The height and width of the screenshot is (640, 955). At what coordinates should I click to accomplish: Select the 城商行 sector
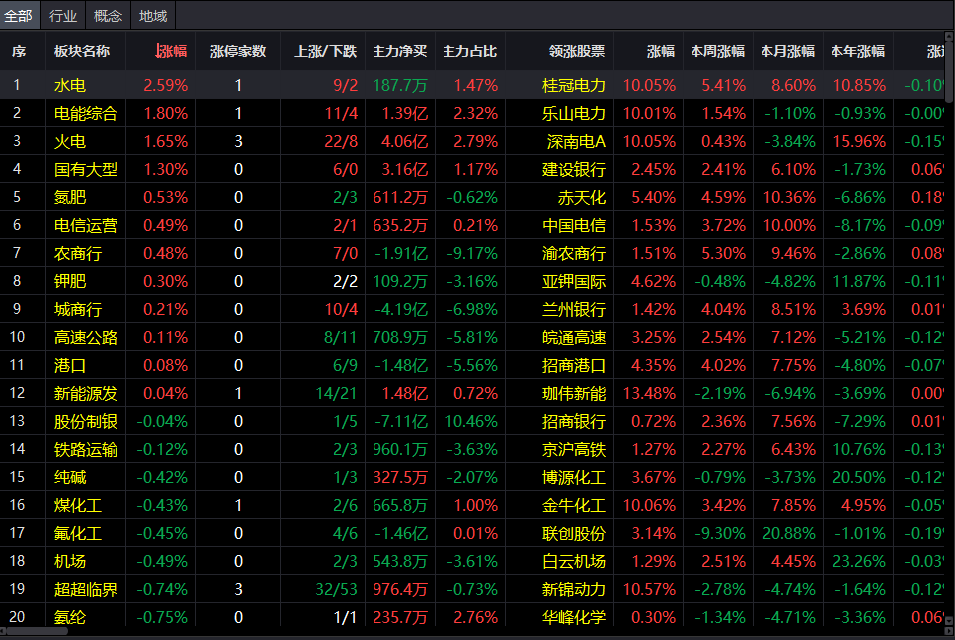coord(77,309)
